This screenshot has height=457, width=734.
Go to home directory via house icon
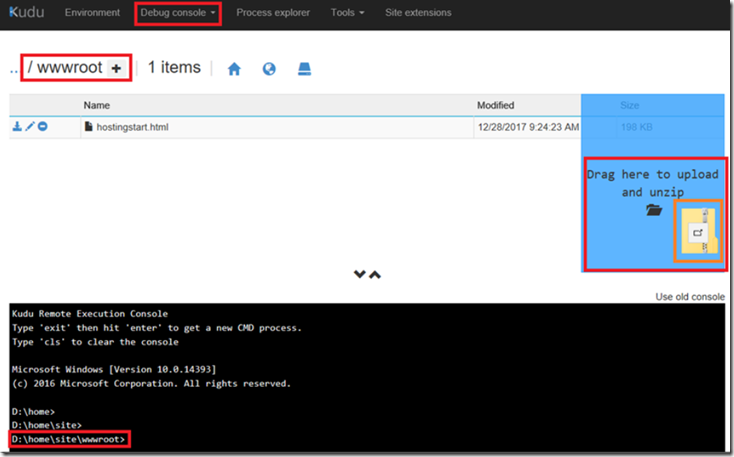click(x=234, y=69)
